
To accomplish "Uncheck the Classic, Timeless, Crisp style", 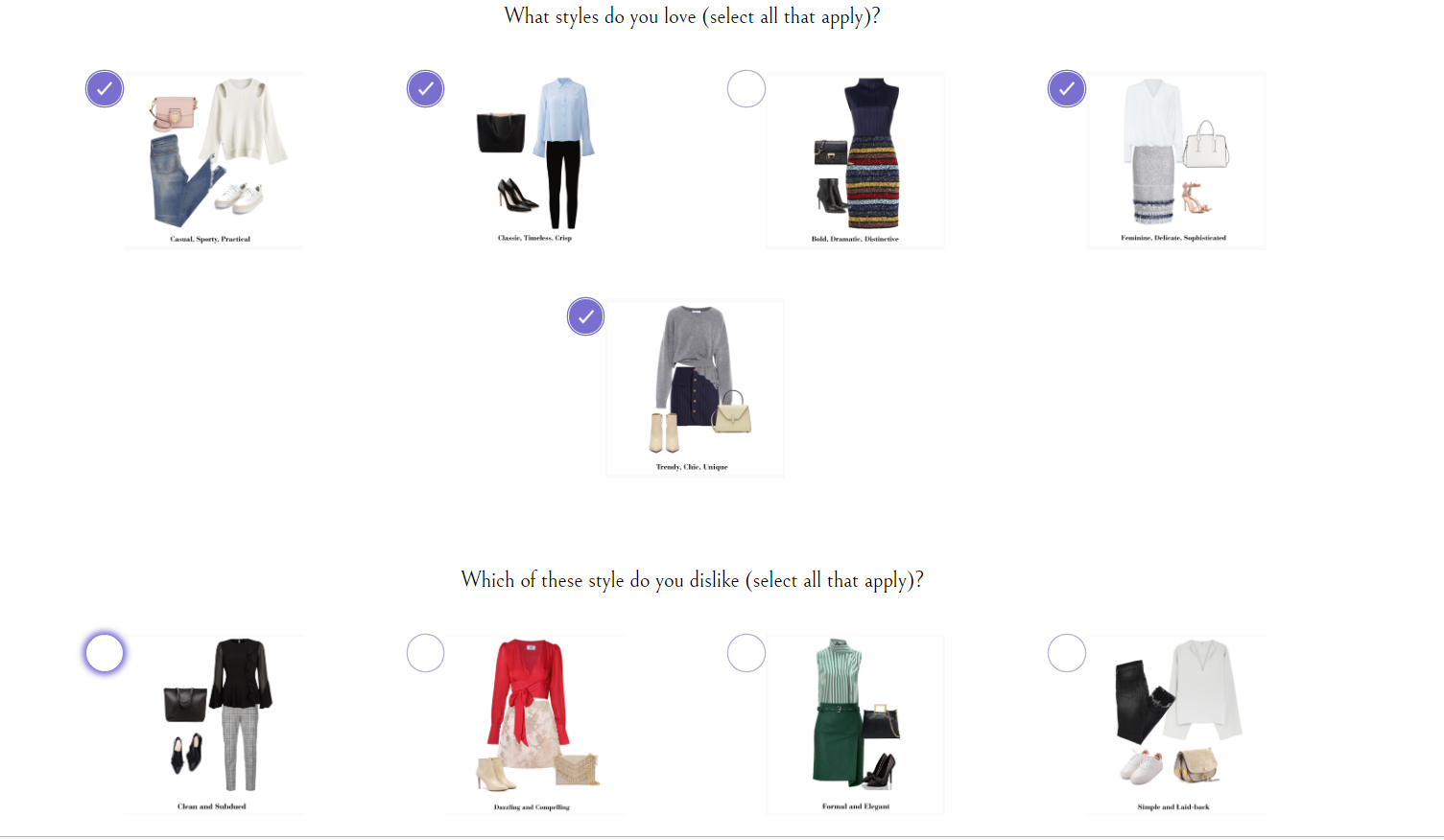I will [x=425, y=89].
